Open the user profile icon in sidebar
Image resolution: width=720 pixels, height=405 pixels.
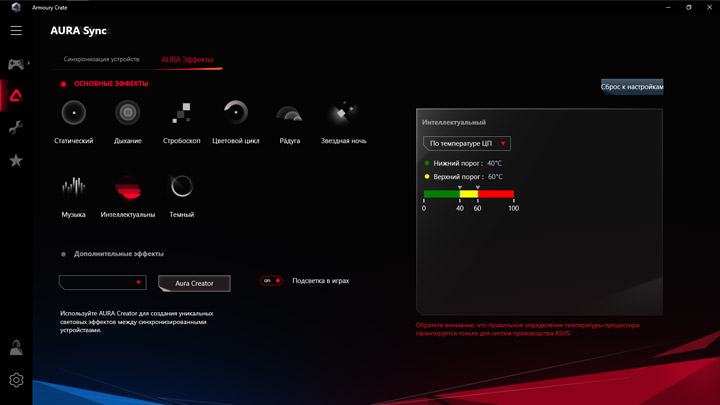click(x=16, y=348)
